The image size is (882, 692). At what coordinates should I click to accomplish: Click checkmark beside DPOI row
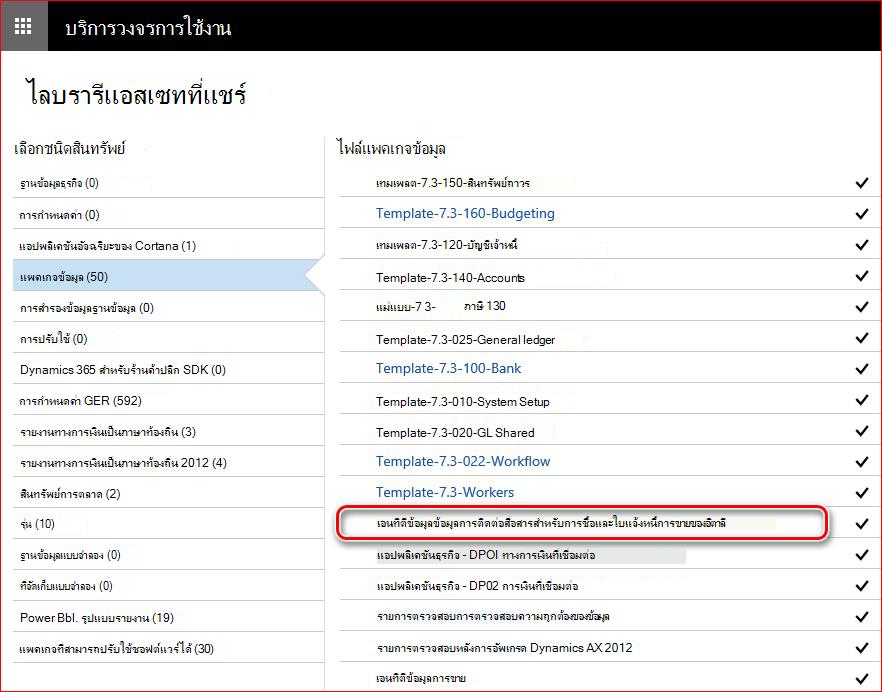[861, 555]
